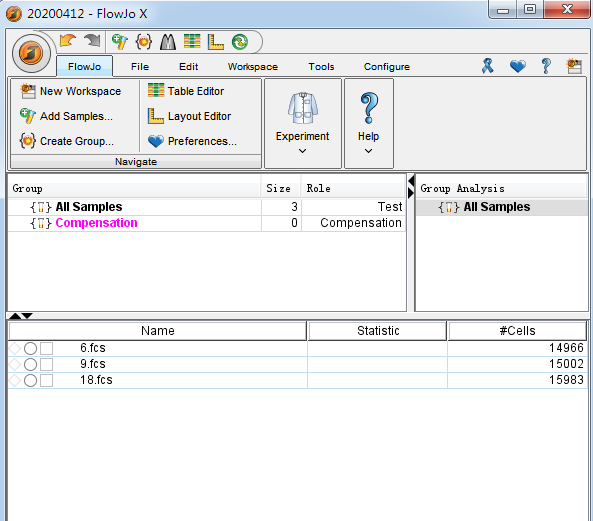Click the diamond marker for 6.fcs

tap(15, 349)
